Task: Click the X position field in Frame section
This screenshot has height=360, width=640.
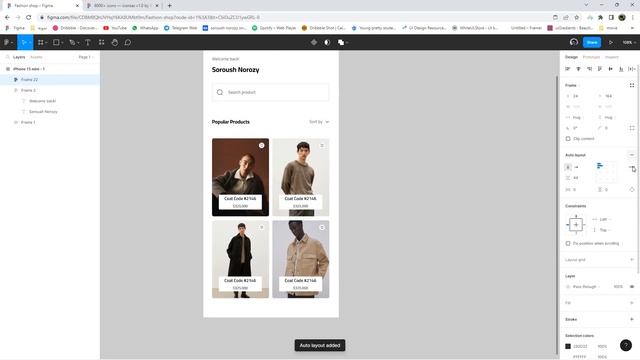Action: (580, 96)
